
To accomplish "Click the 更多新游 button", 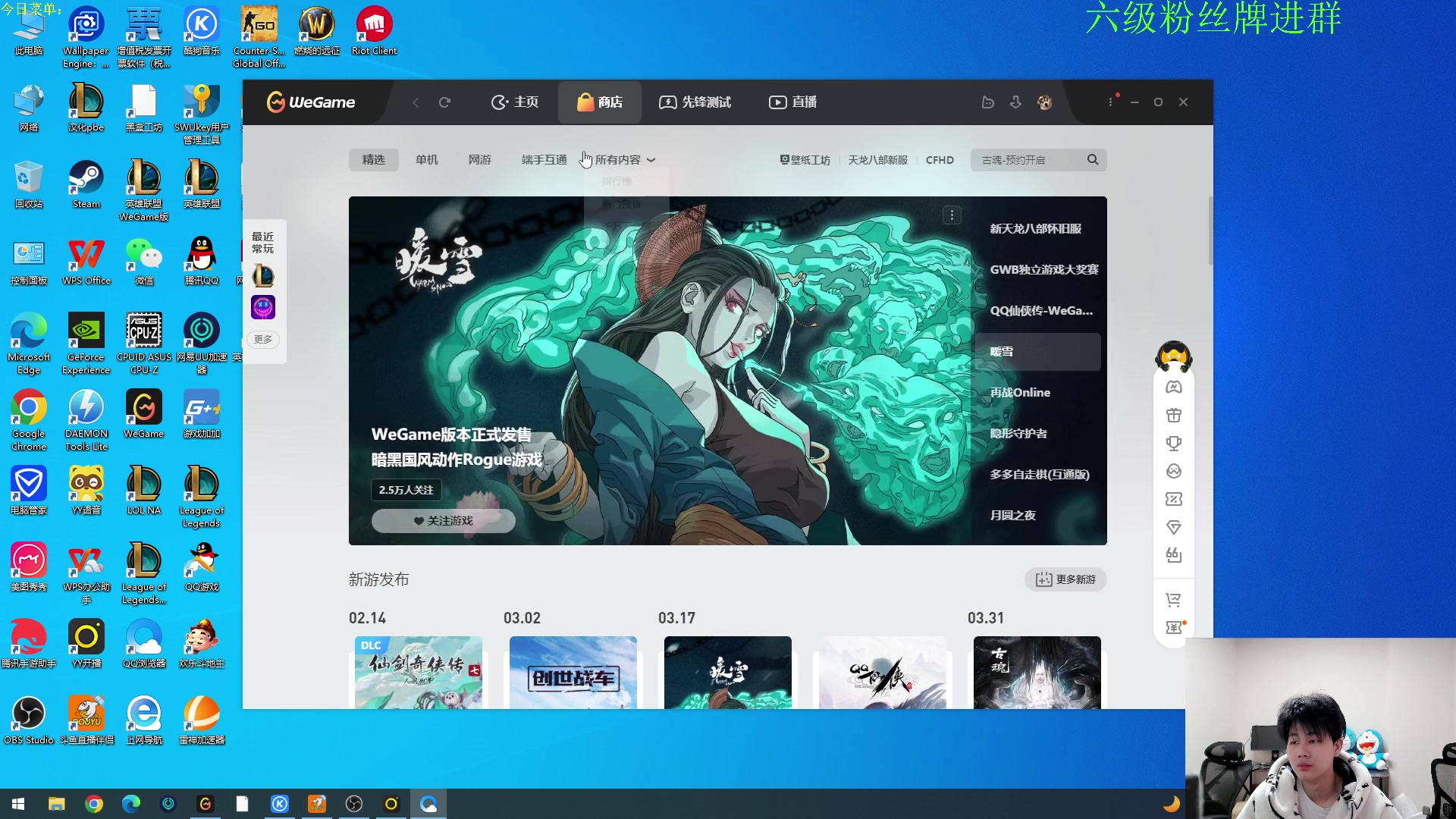I will pos(1065,579).
